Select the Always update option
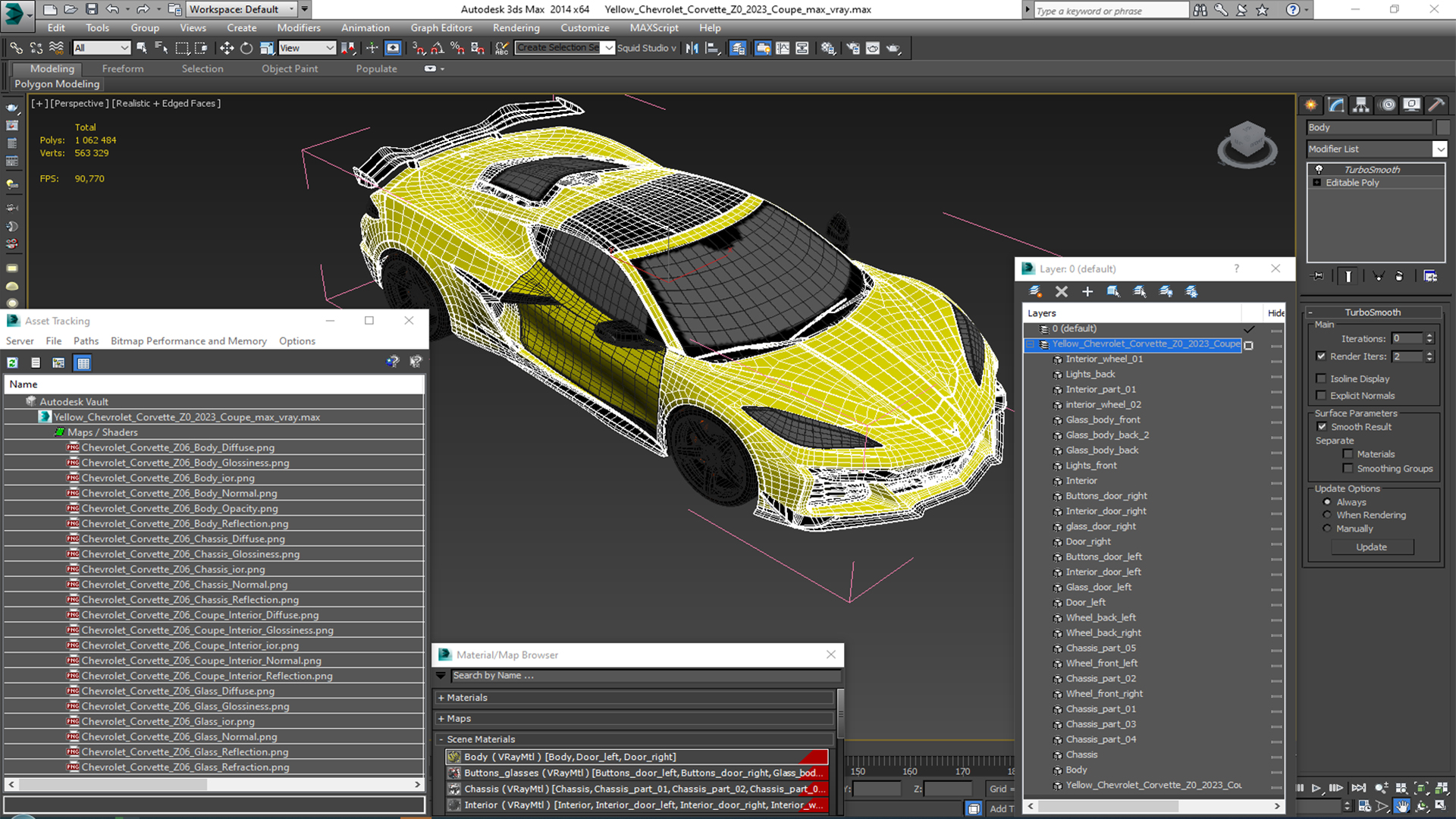The image size is (1456, 819). coord(1327,502)
